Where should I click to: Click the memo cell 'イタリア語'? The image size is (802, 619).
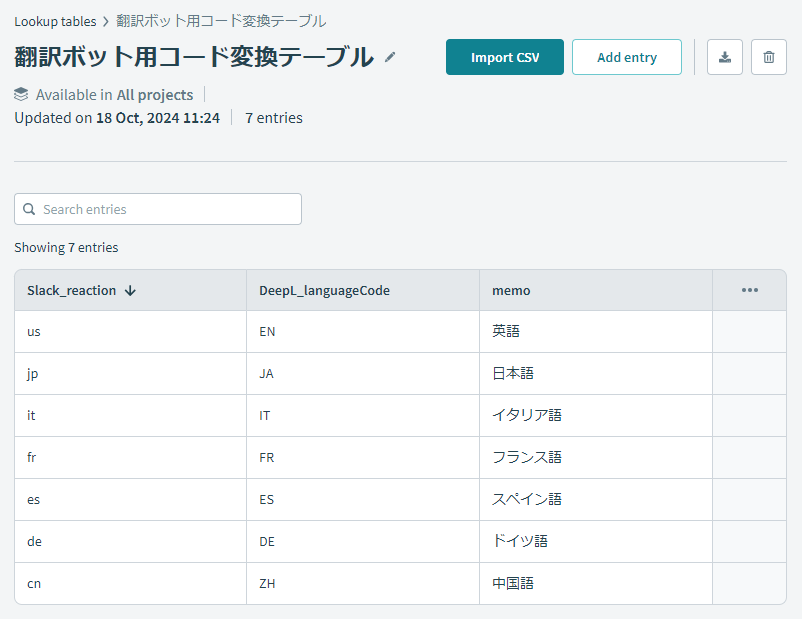[596, 415]
